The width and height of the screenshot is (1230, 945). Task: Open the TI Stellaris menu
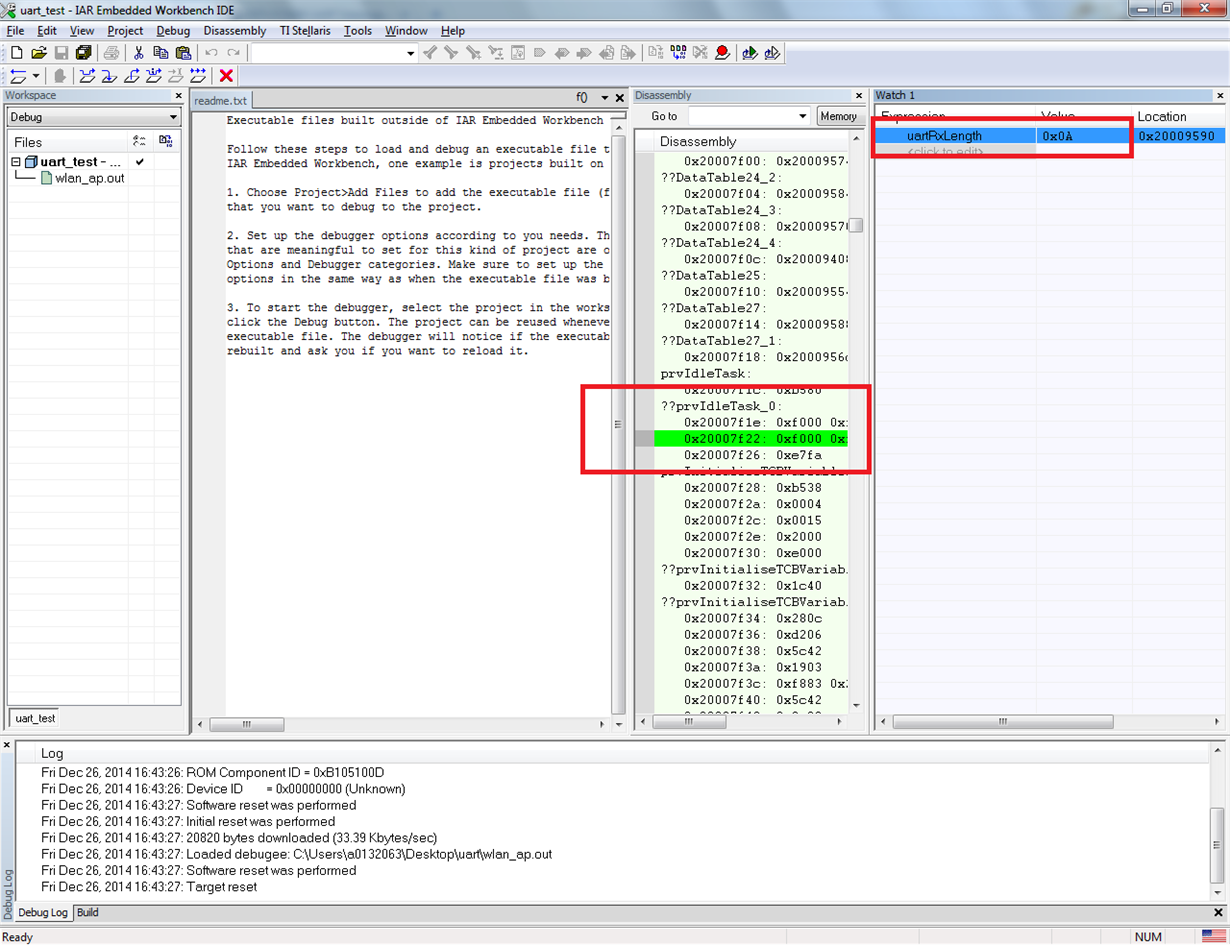click(305, 31)
